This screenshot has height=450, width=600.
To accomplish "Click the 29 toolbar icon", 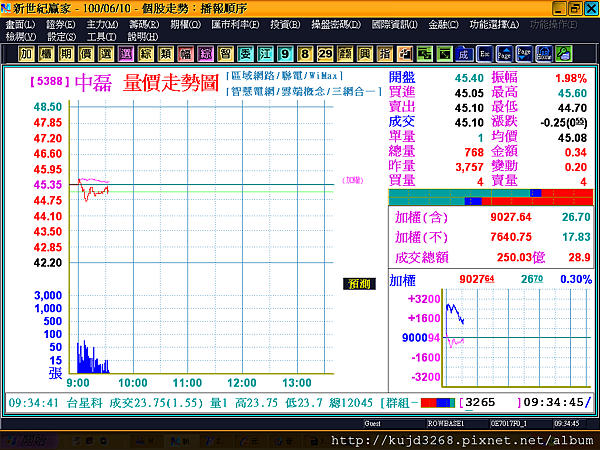I will (x=325, y=54).
